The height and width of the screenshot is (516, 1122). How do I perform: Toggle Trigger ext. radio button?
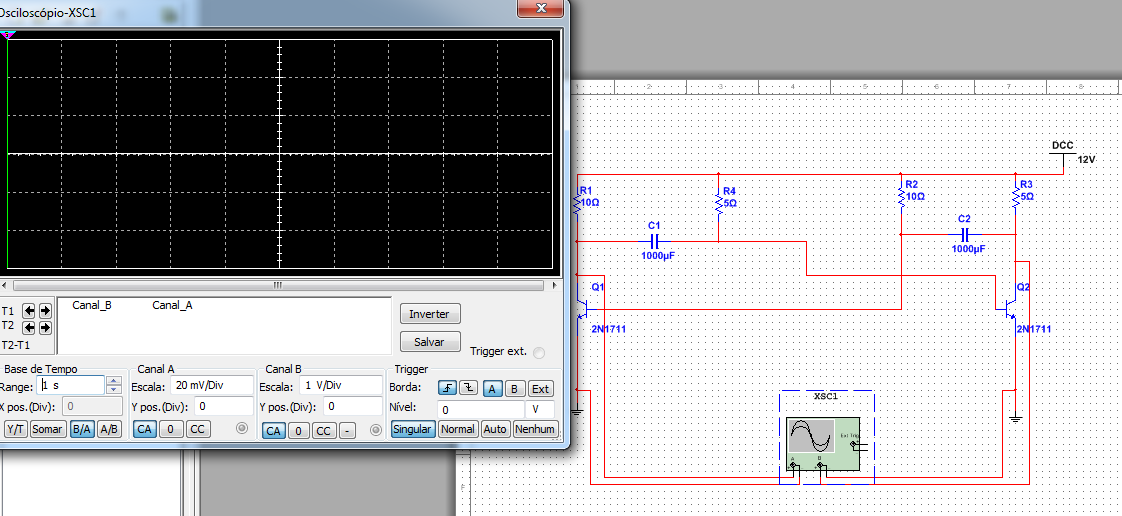tap(539, 352)
